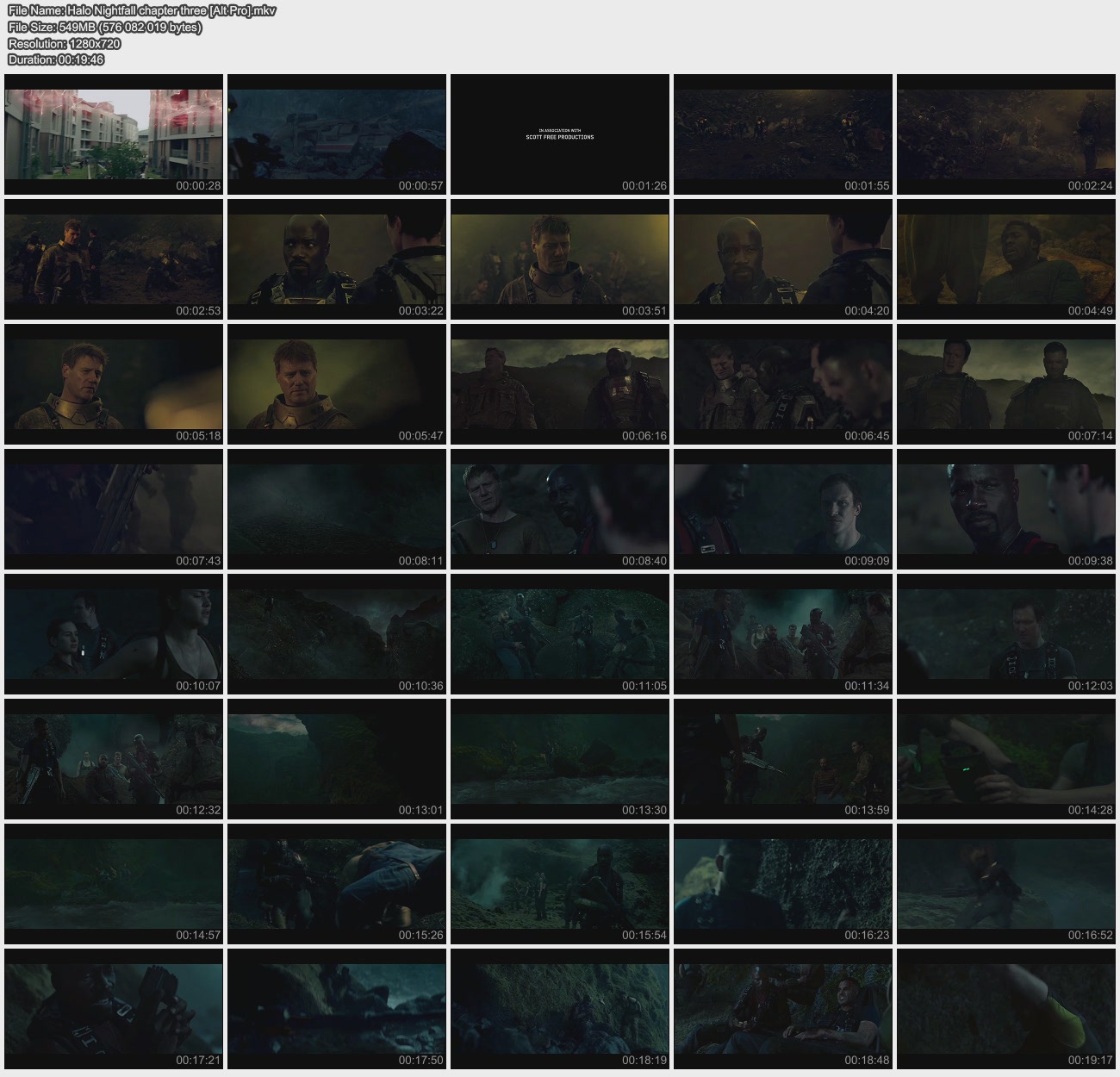Click the 00:10:07 frame

pyautogui.click(x=114, y=633)
